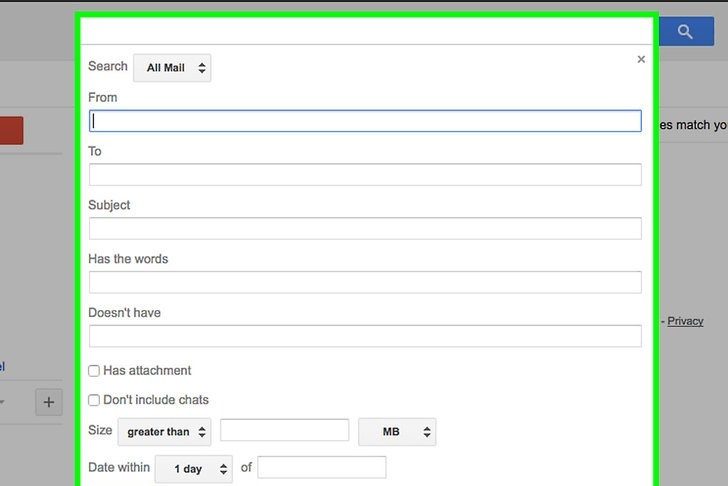Click the main search bar at top
Image resolution: width=728 pixels, height=486 pixels.
pyautogui.click(x=365, y=30)
